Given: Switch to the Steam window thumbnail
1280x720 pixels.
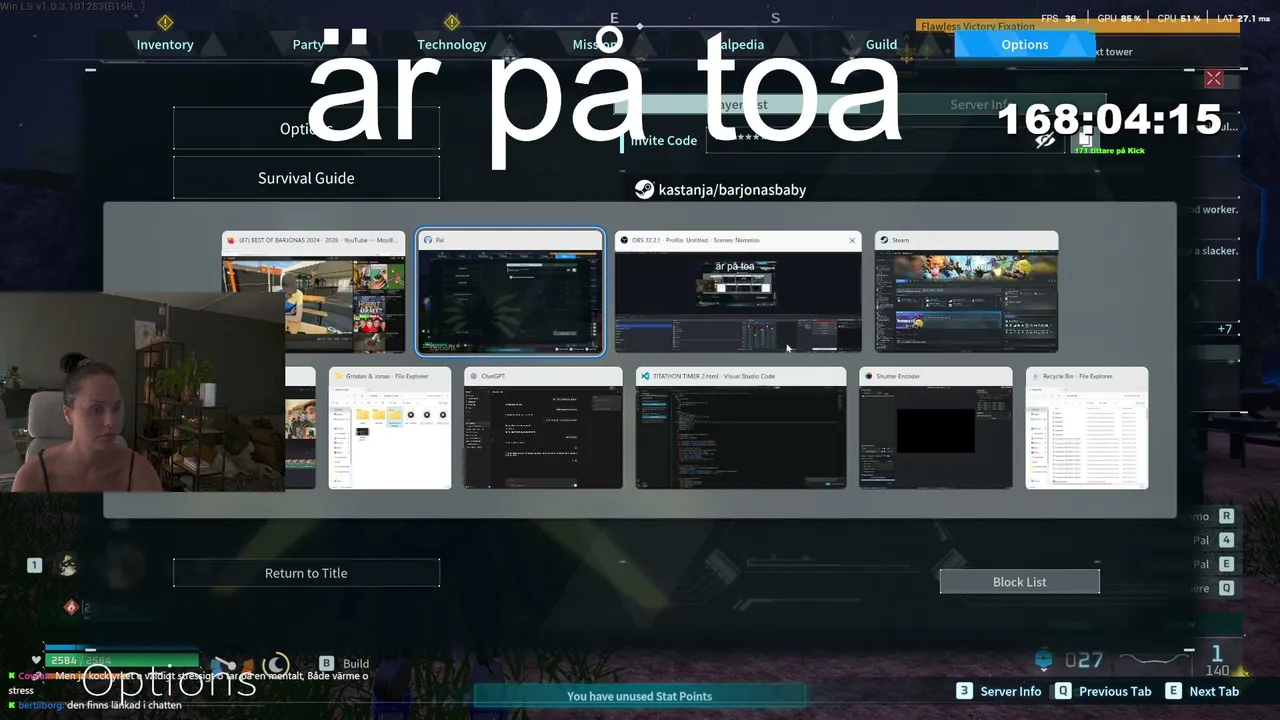Looking at the screenshot, I should click(966, 292).
